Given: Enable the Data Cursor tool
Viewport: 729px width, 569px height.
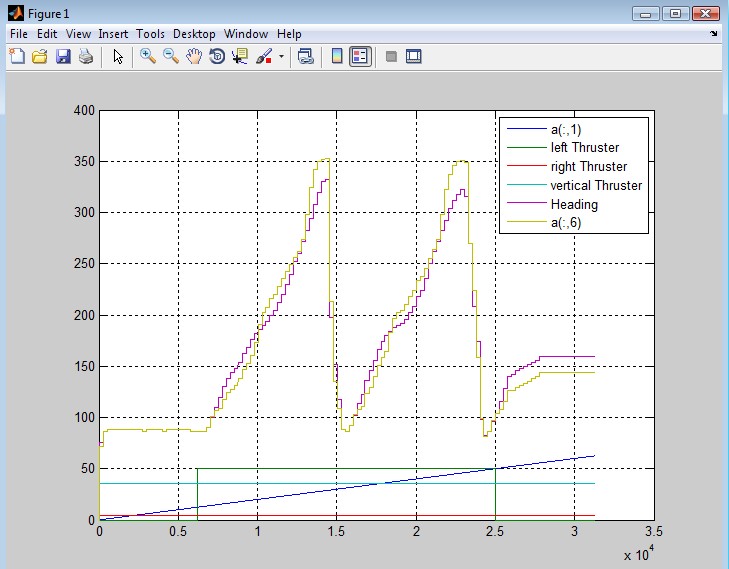Looking at the screenshot, I should (240, 57).
